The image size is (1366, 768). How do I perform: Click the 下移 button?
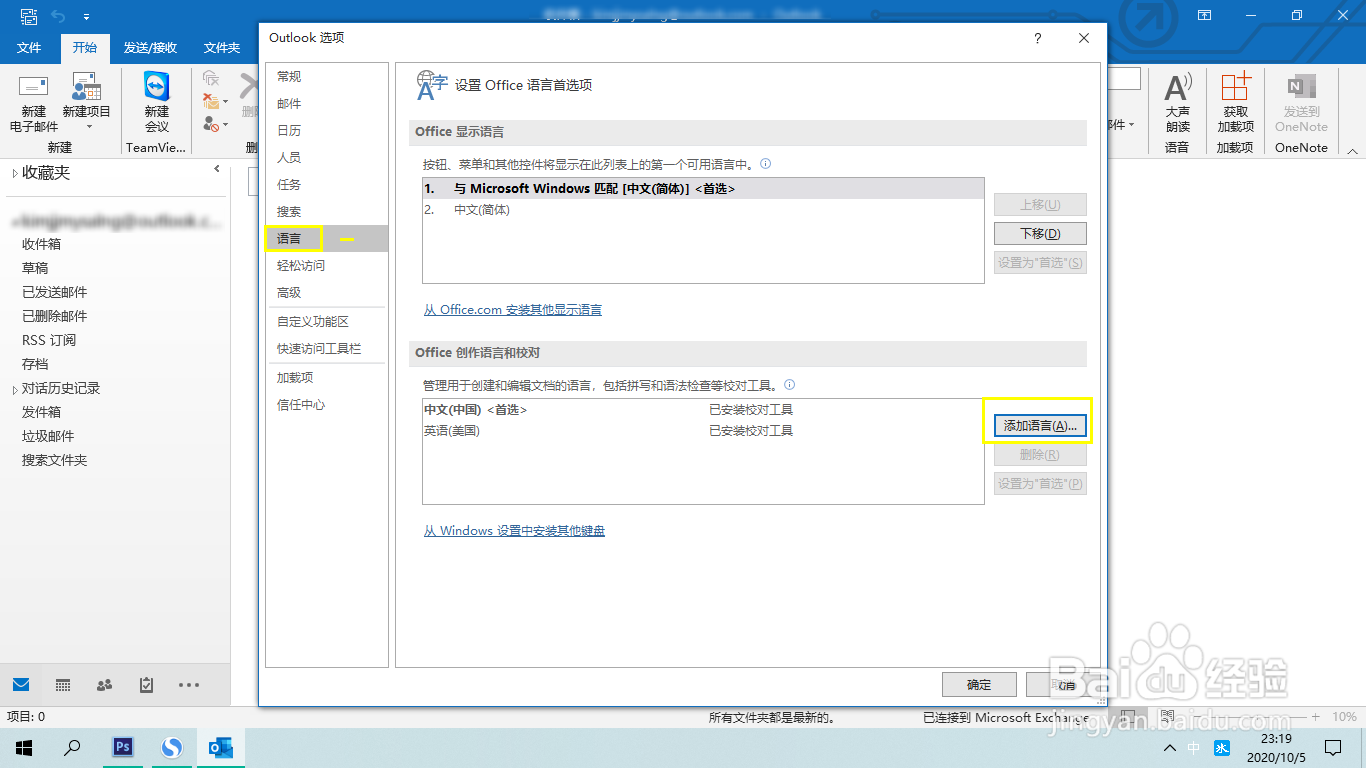click(1040, 234)
